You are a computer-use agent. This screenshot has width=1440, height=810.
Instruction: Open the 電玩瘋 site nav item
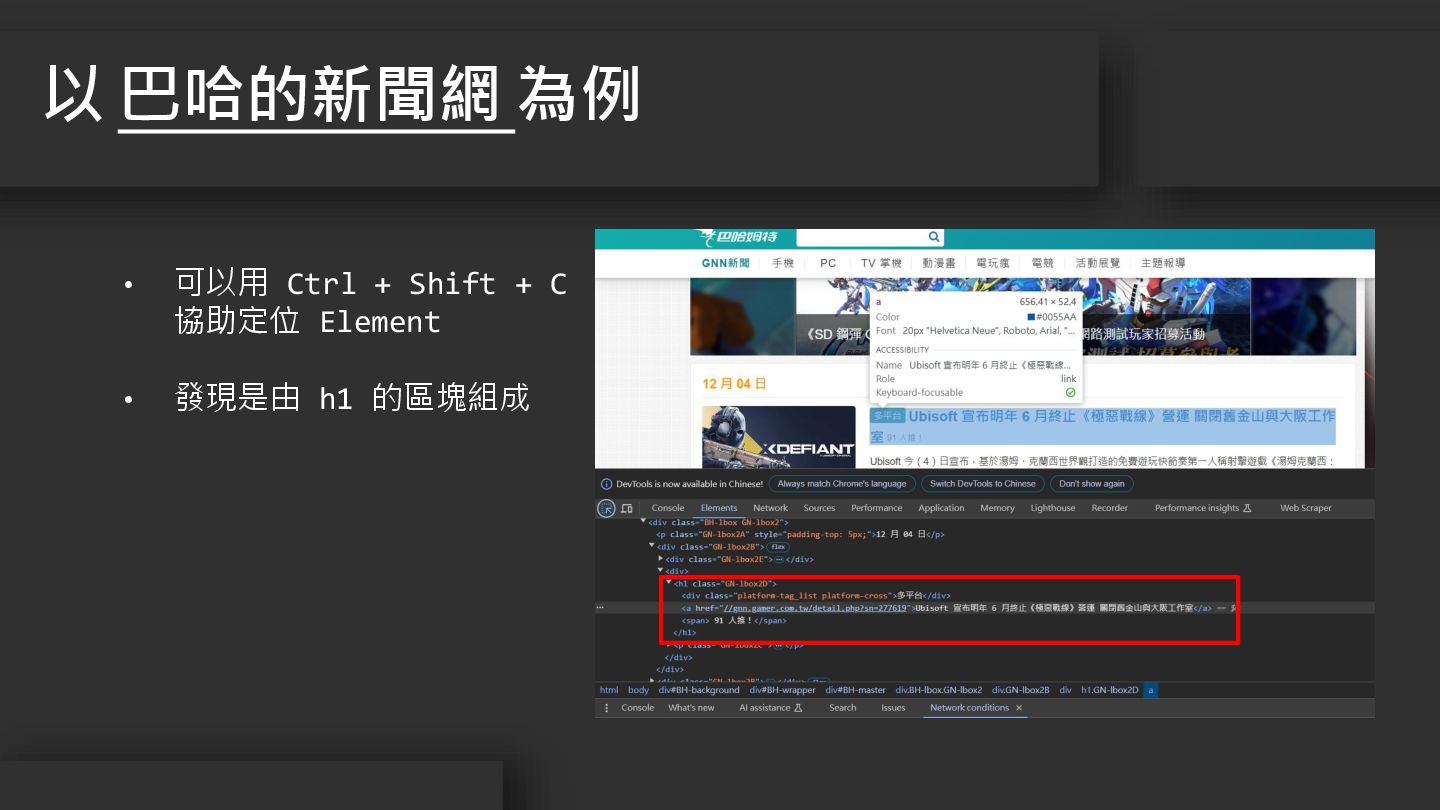(x=993, y=263)
